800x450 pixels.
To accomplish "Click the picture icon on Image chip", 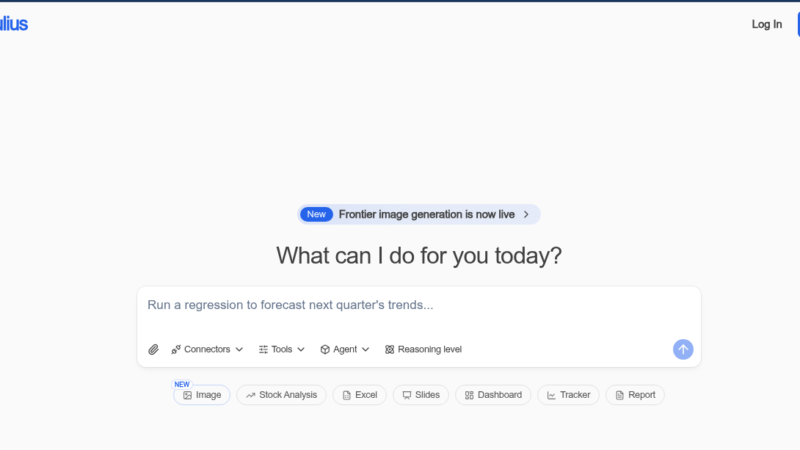I will [187, 395].
